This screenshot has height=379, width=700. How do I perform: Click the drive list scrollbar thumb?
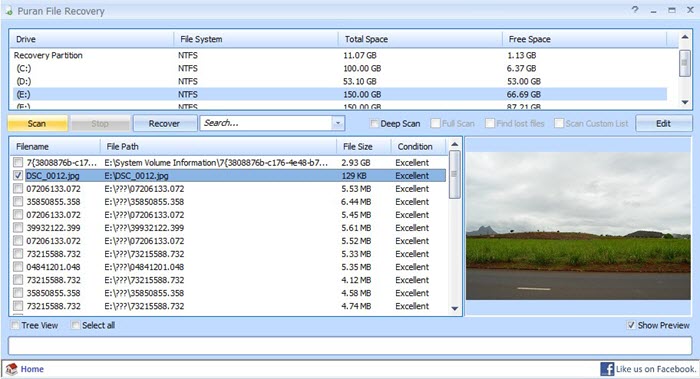click(x=685, y=63)
